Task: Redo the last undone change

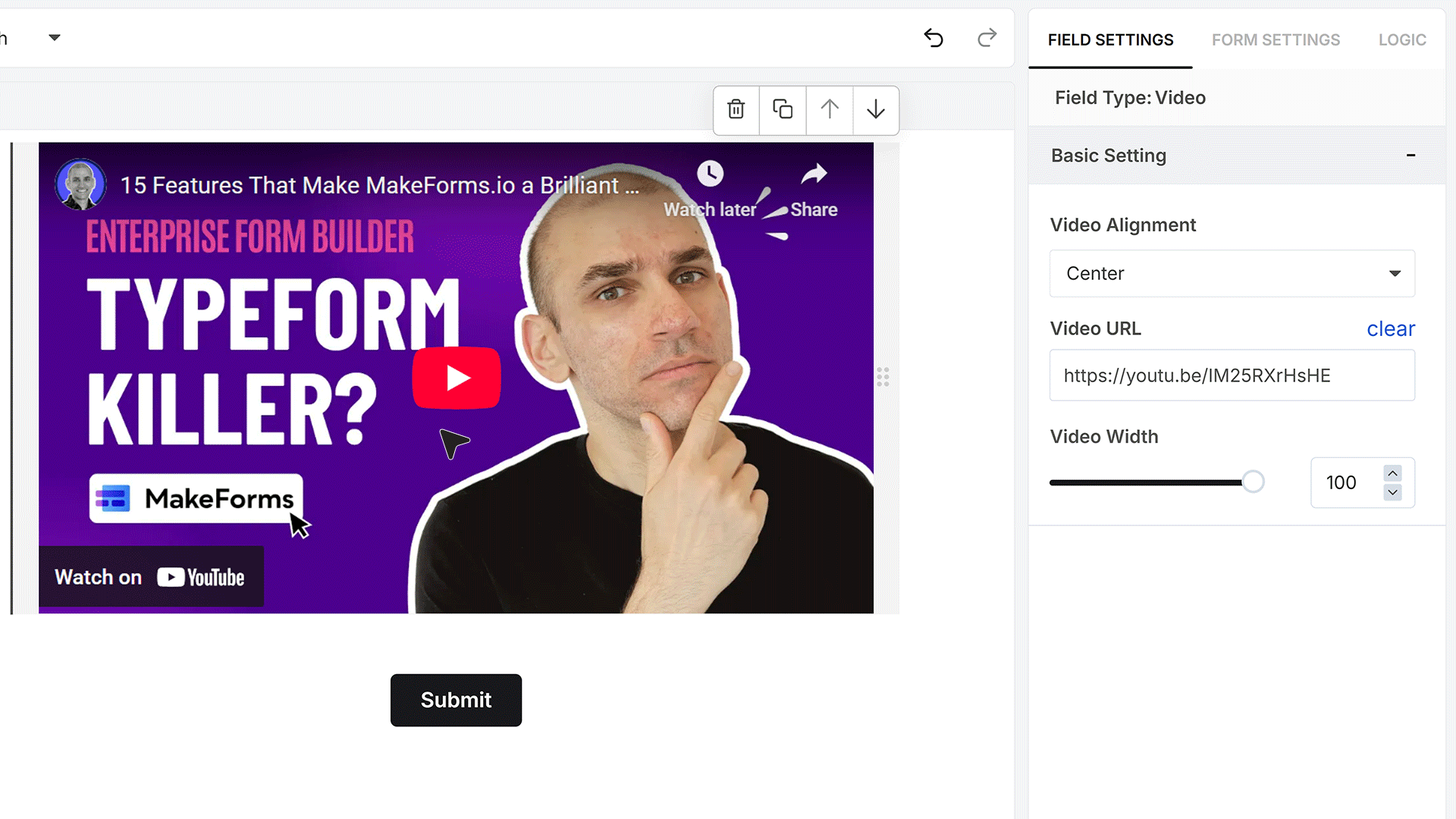Action: click(987, 38)
